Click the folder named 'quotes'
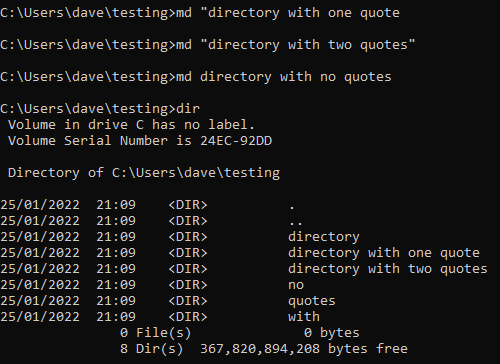500x364 pixels. click(x=312, y=301)
